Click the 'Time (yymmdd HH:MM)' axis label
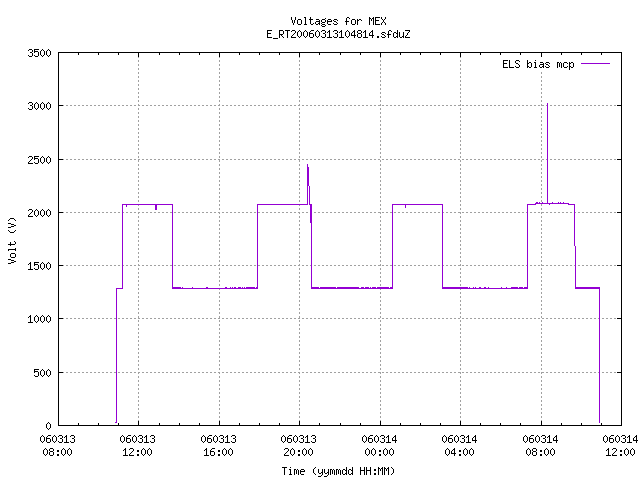Screen dimensions: 640x480 tap(338, 471)
